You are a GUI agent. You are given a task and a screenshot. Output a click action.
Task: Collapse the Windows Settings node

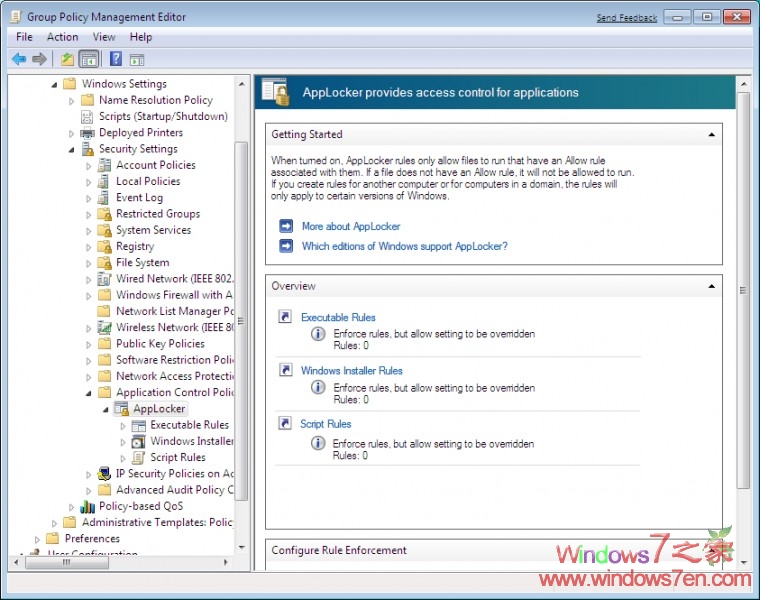pyautogui.click(x=54, y=85)
